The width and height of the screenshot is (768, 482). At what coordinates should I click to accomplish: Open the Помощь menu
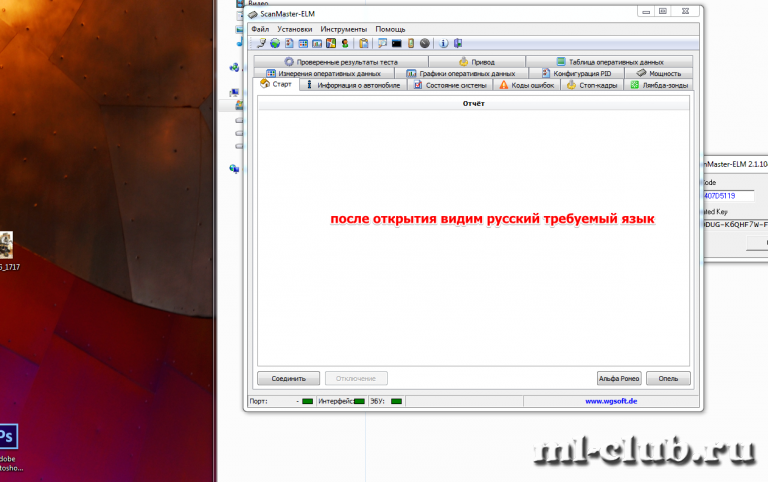[390, 29]
